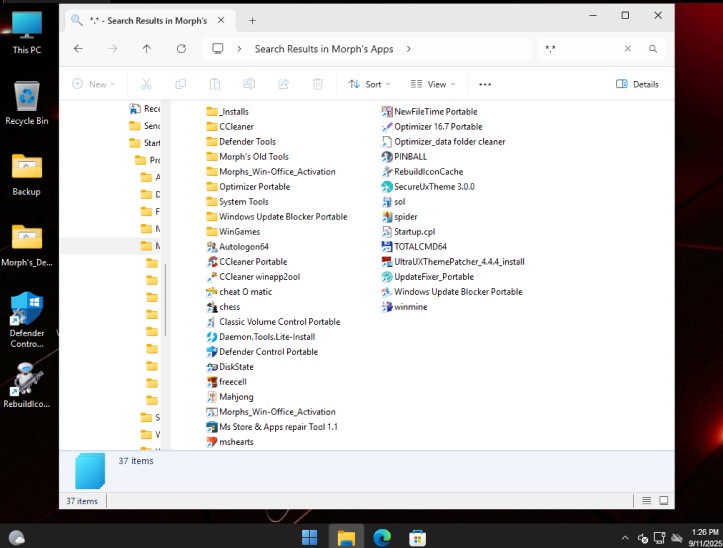Open the See more ellipsis menu
The width and height of the screenshot is (723, 548).
[485, 84]
